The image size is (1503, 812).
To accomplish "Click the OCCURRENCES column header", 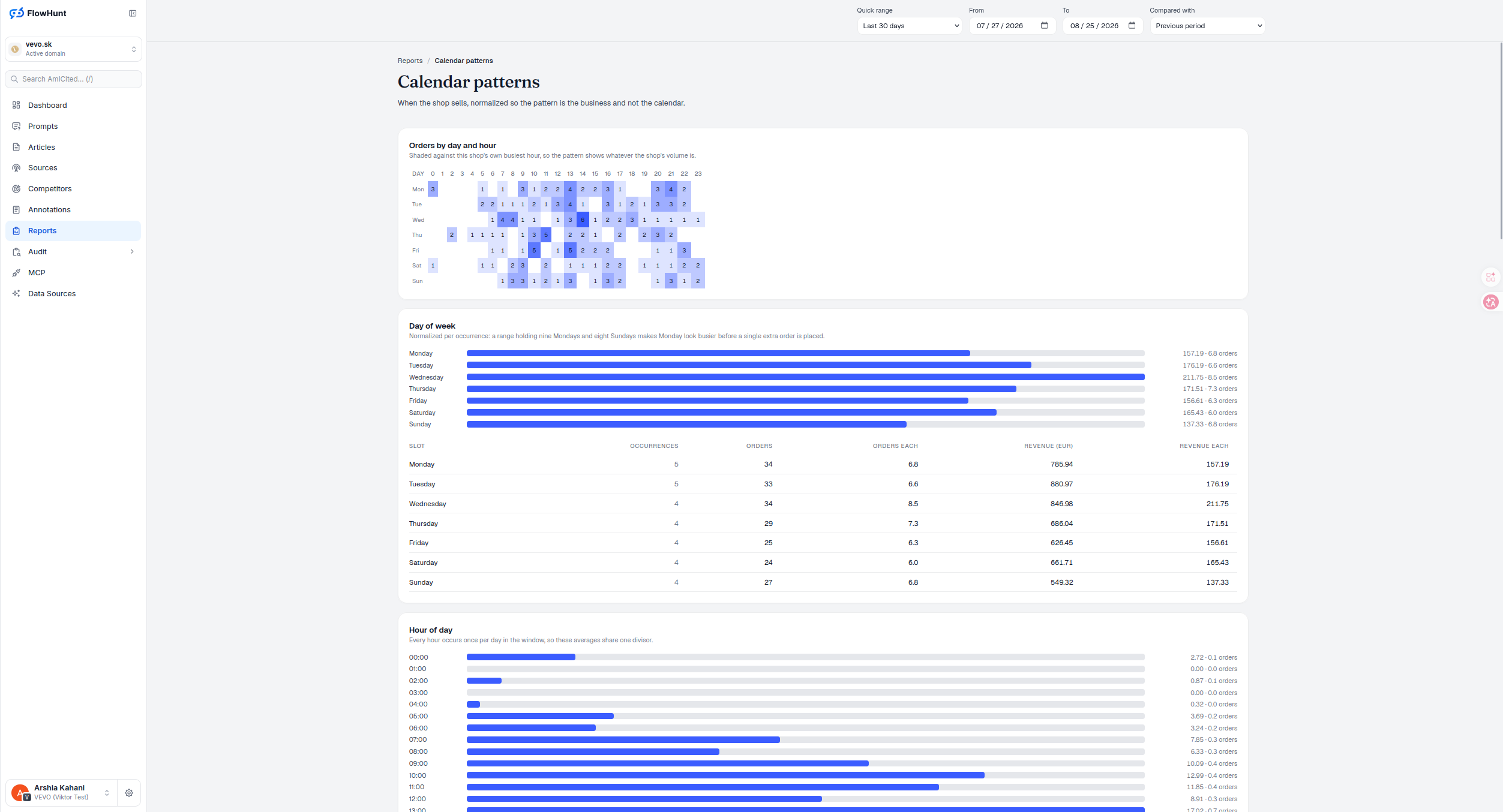I will point(654,446).
